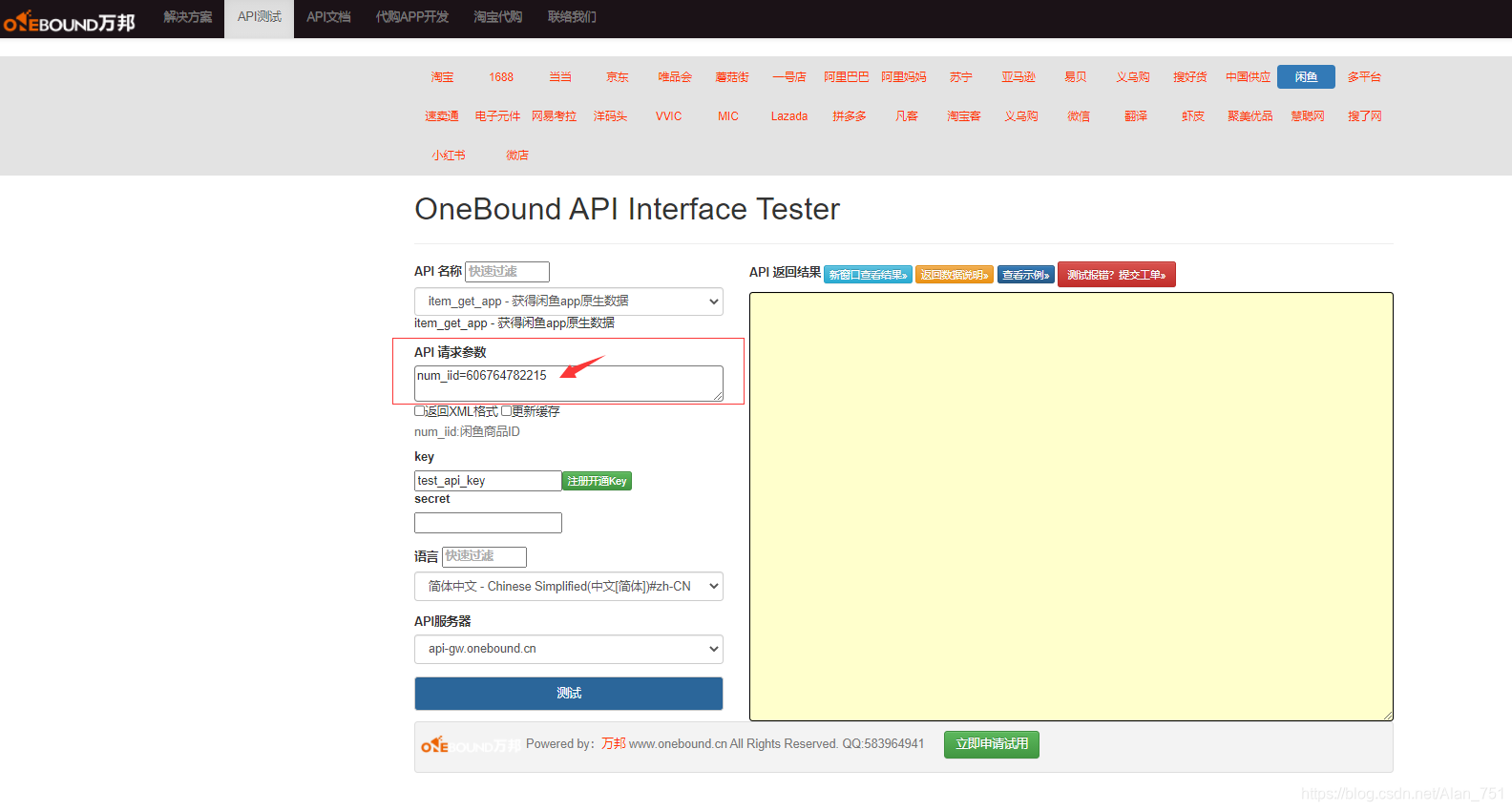Choose the 易贝 platform
The height and width of the screenshot is (811, 1512).
[x=1076, y=77]
